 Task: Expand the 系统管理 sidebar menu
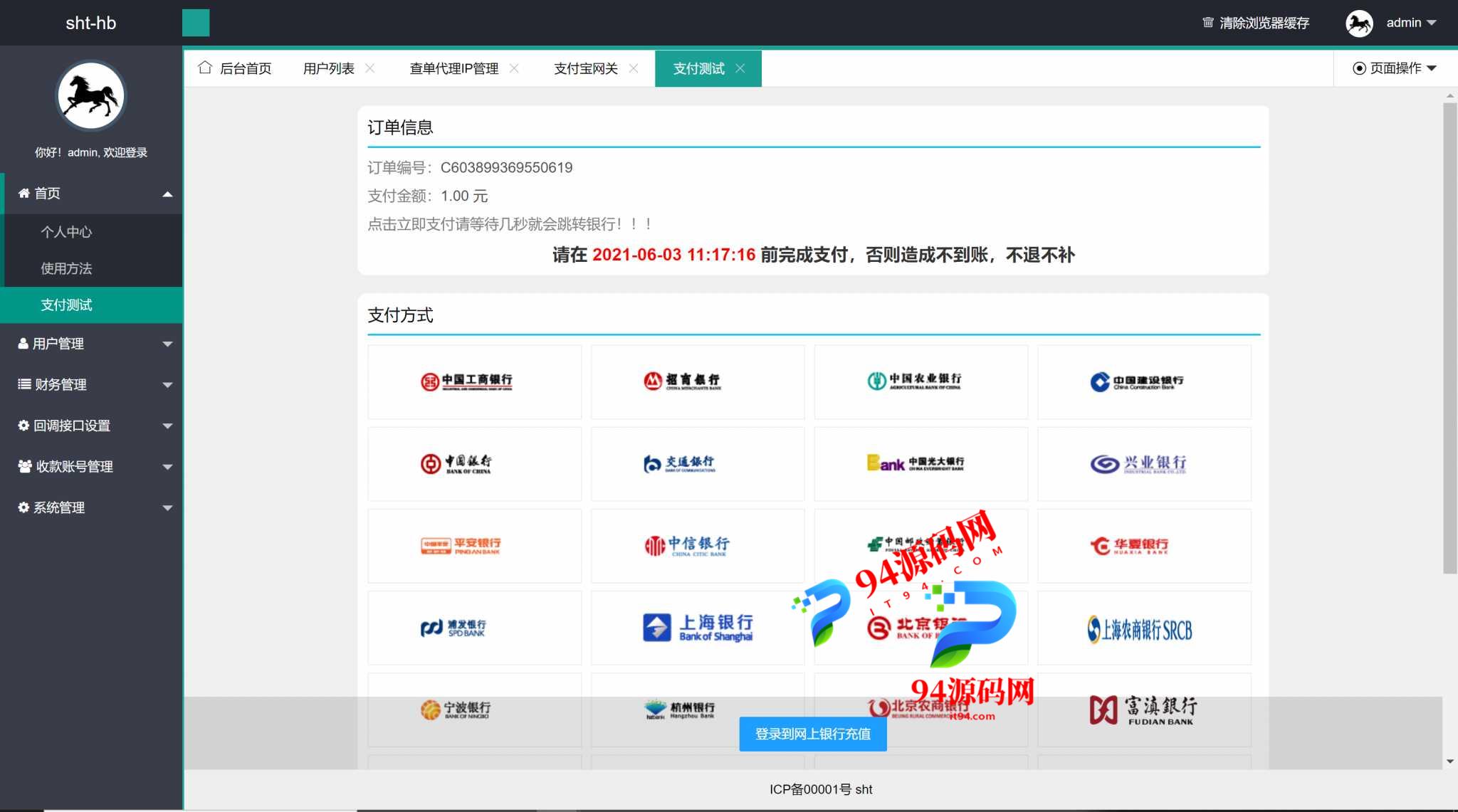(x=91, y=507)
